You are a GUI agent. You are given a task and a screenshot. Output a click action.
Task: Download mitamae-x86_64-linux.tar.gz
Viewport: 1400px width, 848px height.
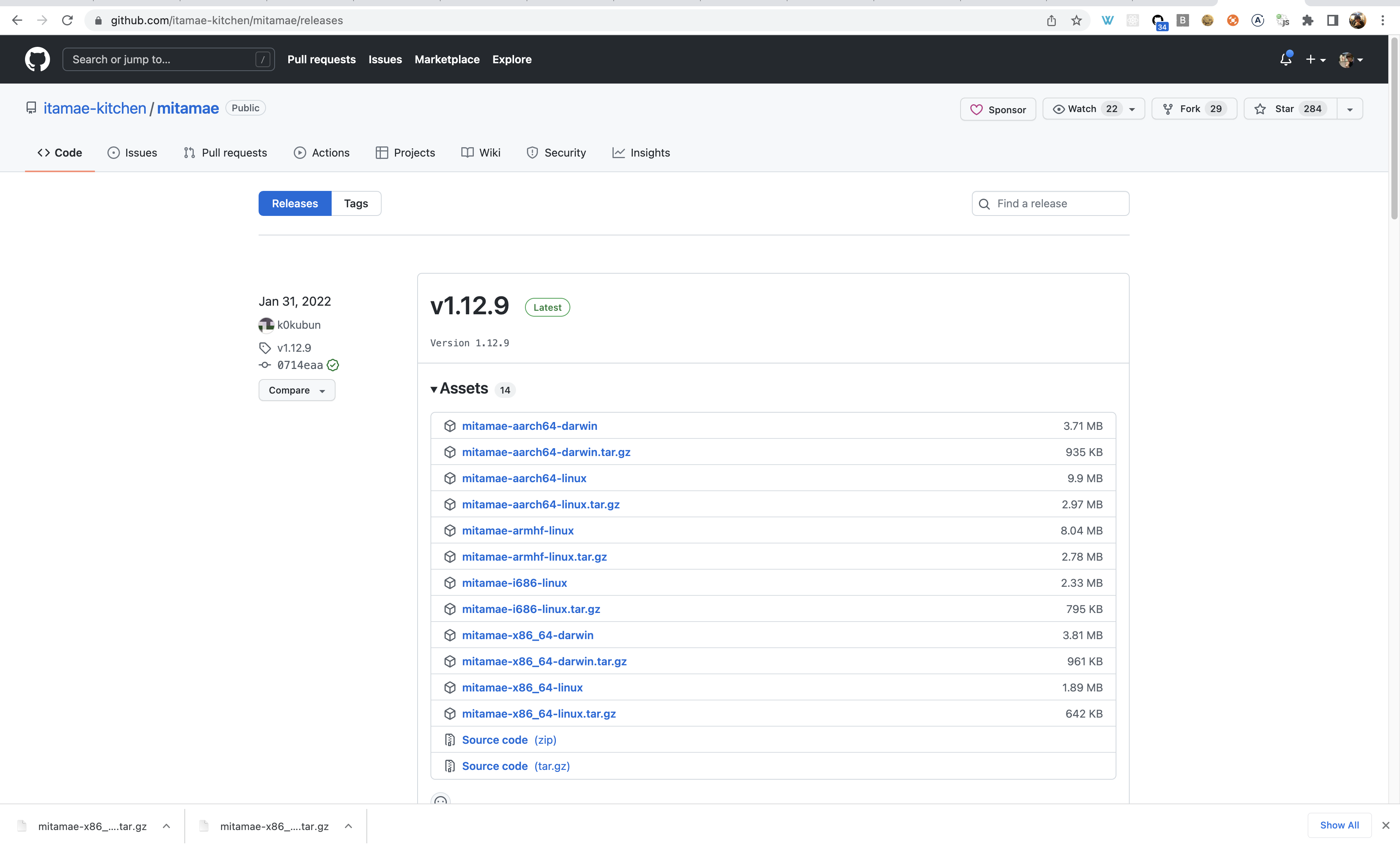[539, 713]
